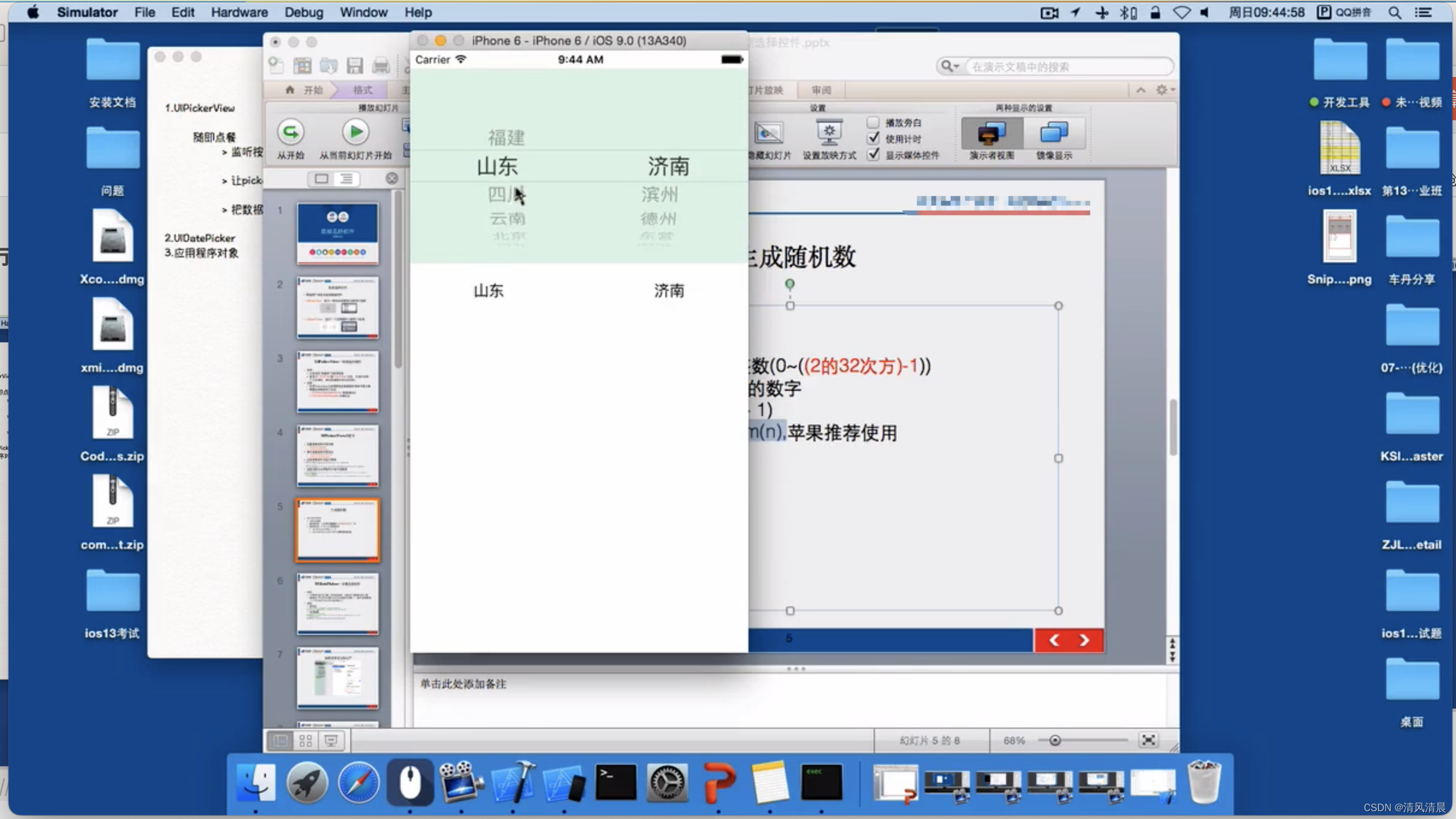This screenshot has width=1456, height=819.
Task: Click the open file icon in PowerPoint toolbar
Action: coord(329,66)
